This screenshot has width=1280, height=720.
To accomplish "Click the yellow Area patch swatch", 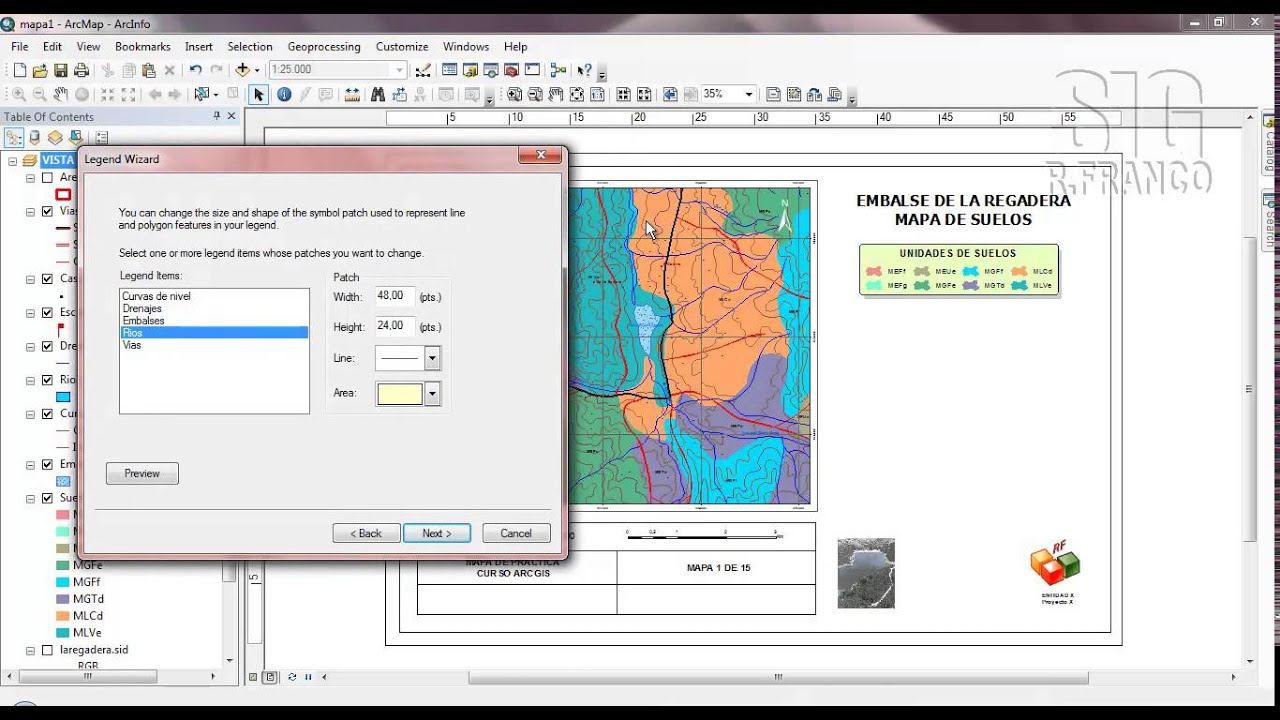I will click(x=399, y=394).
